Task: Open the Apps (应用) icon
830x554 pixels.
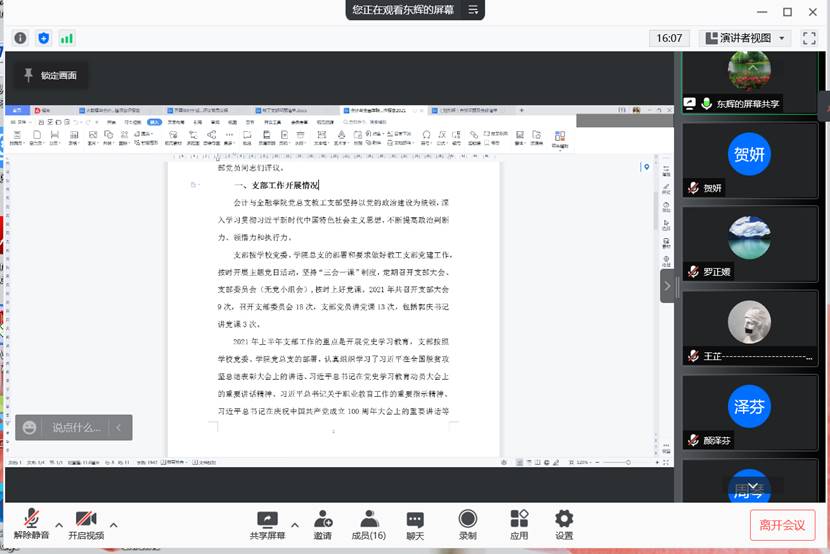Action: click(519, 519)
